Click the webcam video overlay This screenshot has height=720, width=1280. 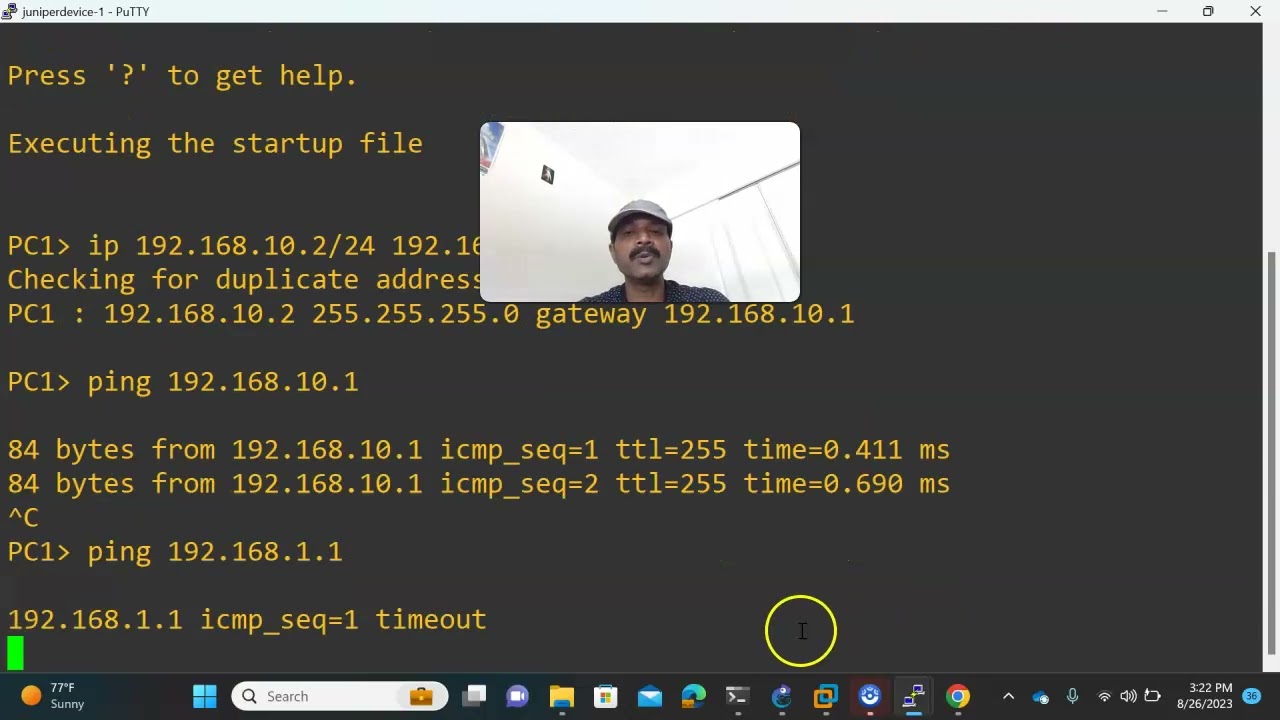click(640, 212)
